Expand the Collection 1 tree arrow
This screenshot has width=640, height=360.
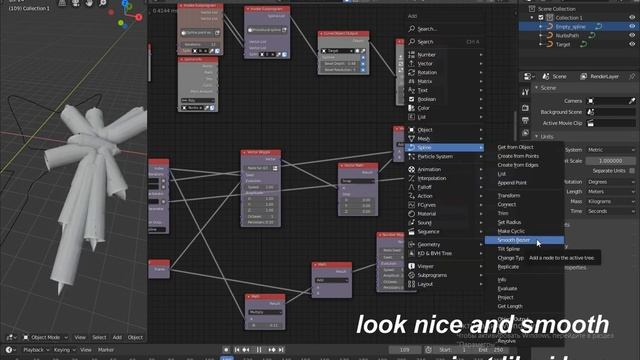532,18
